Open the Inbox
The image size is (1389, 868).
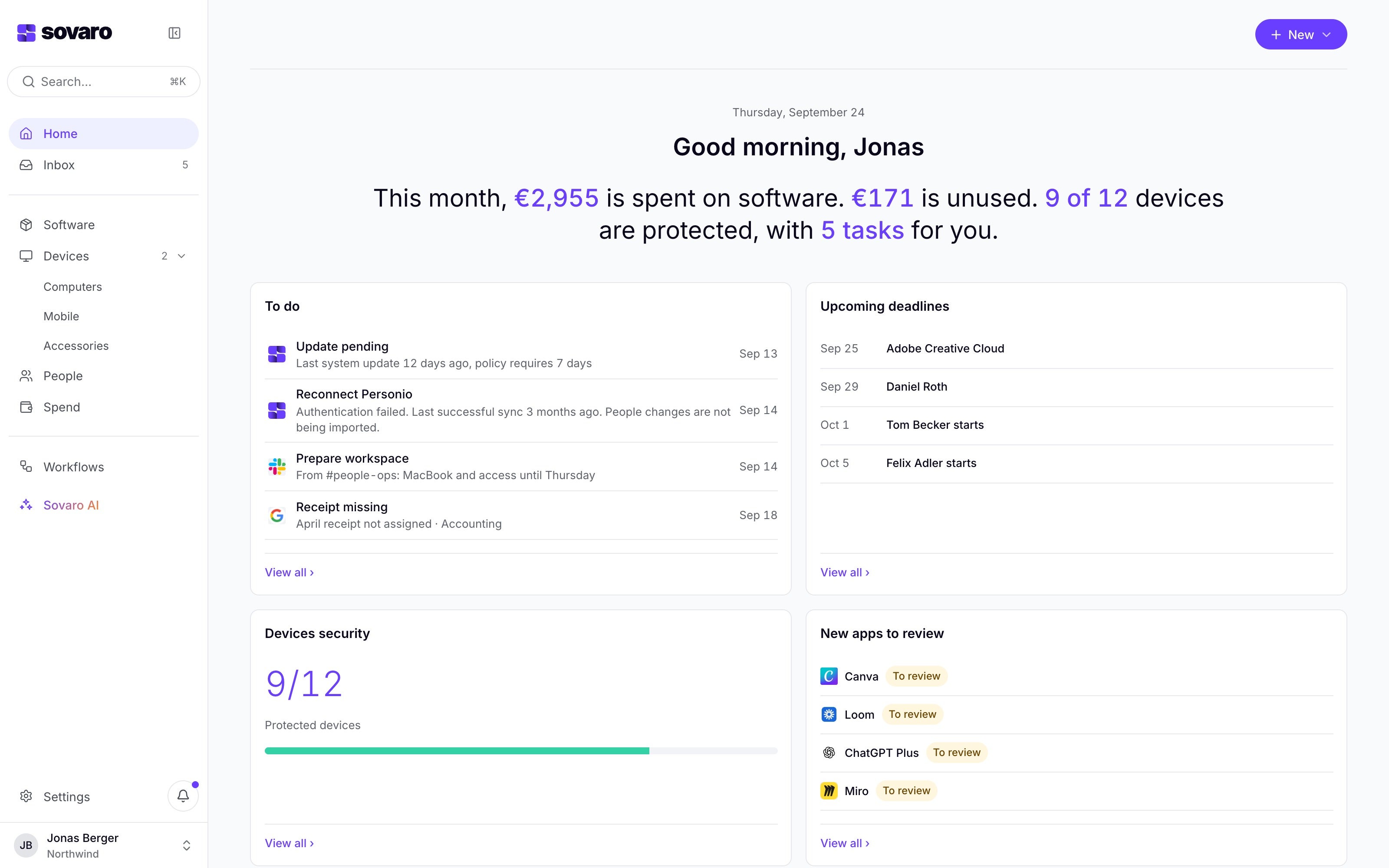(104, 165)
